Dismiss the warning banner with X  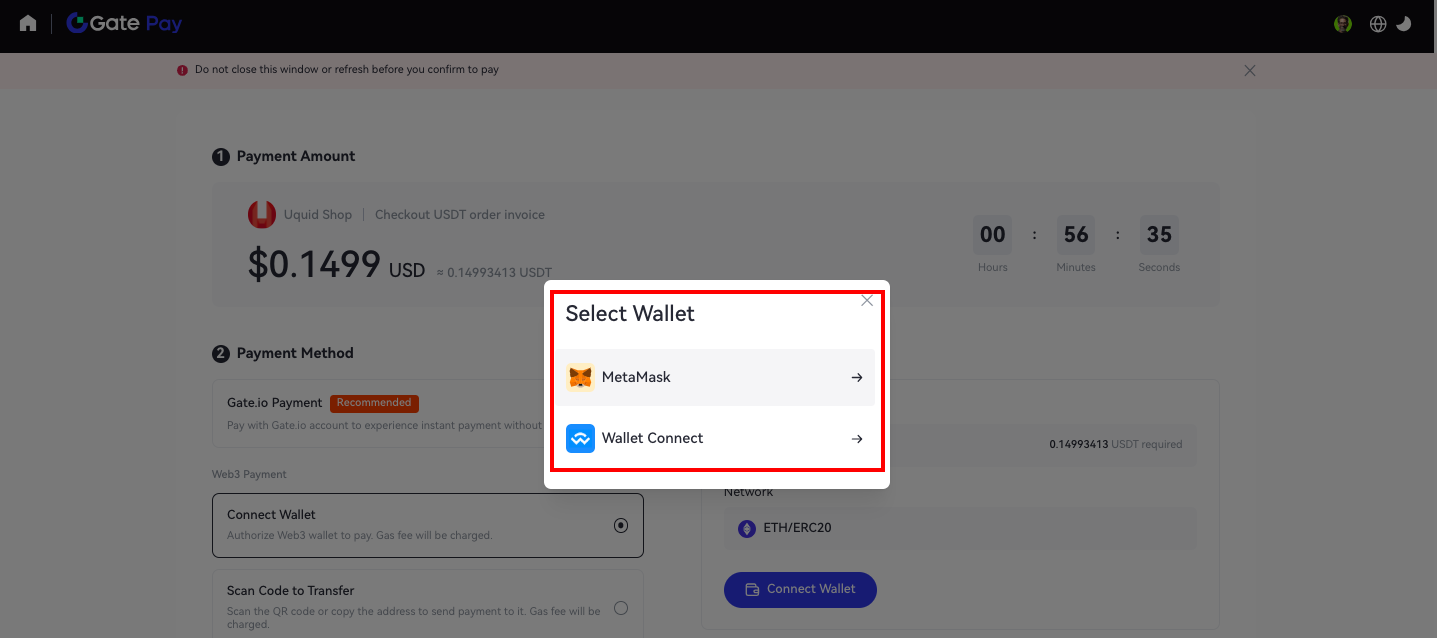[x=1250, y=71]
